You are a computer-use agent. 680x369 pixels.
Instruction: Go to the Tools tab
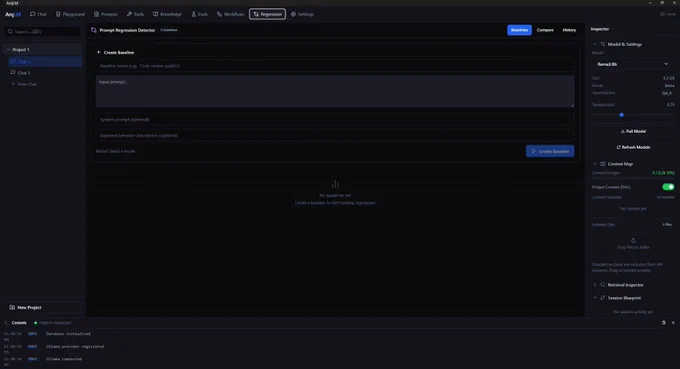tap(135, 14)
